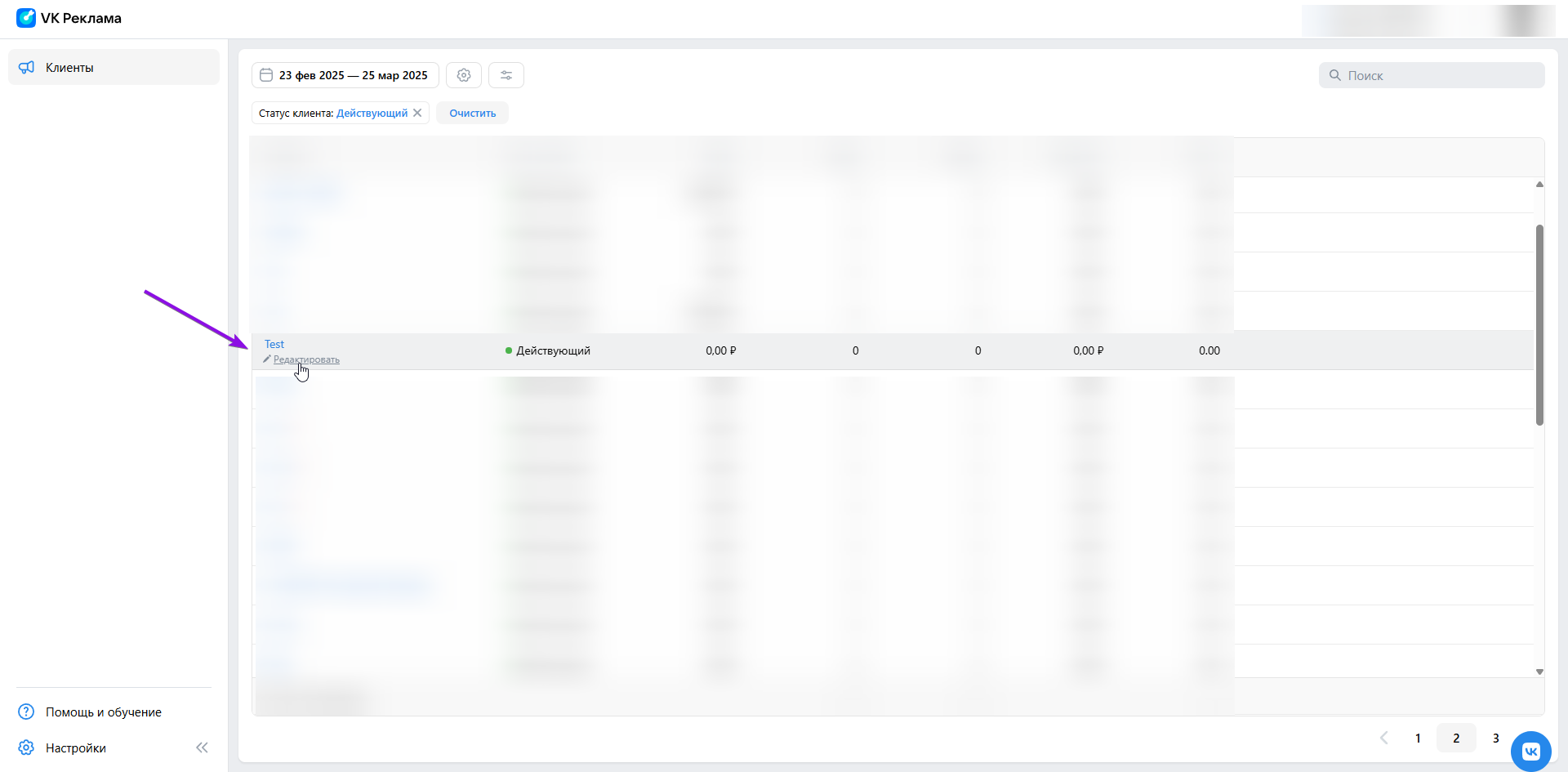Open the date range picker 23 фев 2025 — 25 мар 2025
Image resolution: width=1568 pixels, height=772 pixels.
tap(345, 75)
